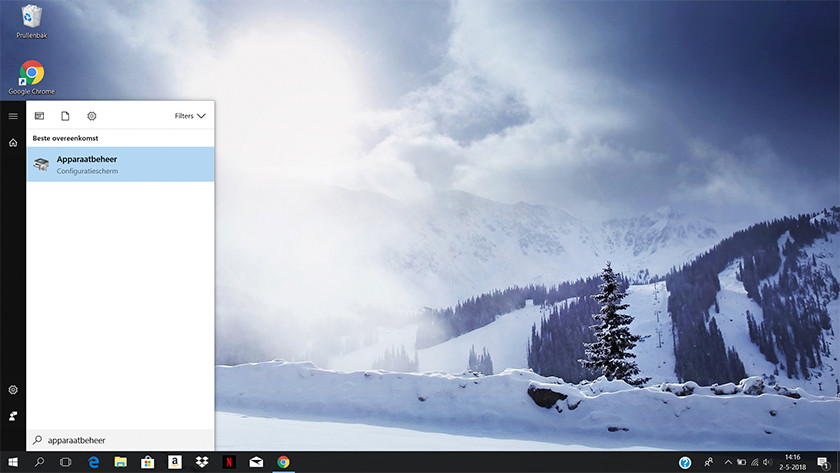Launch Microsoft Edge from taskbar
Viewport: 840px width, 473px height.
(94, 462)
